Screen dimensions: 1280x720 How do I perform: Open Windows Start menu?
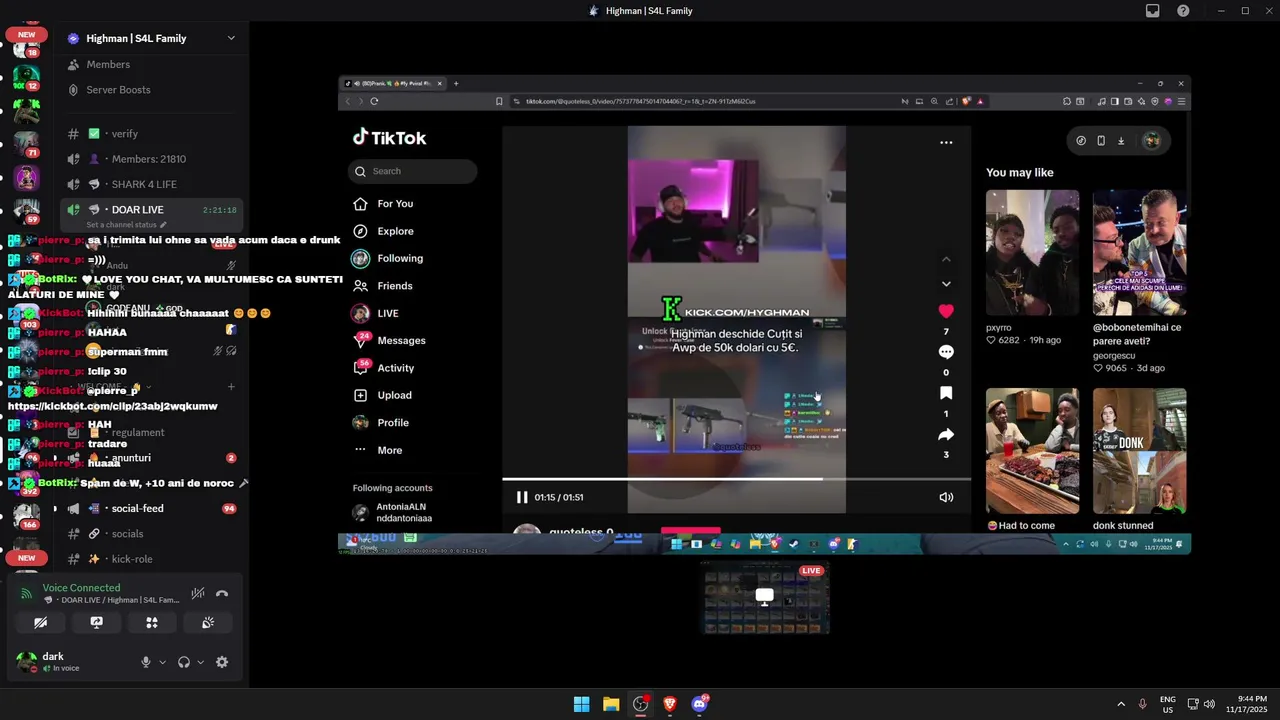click(581, 704)
